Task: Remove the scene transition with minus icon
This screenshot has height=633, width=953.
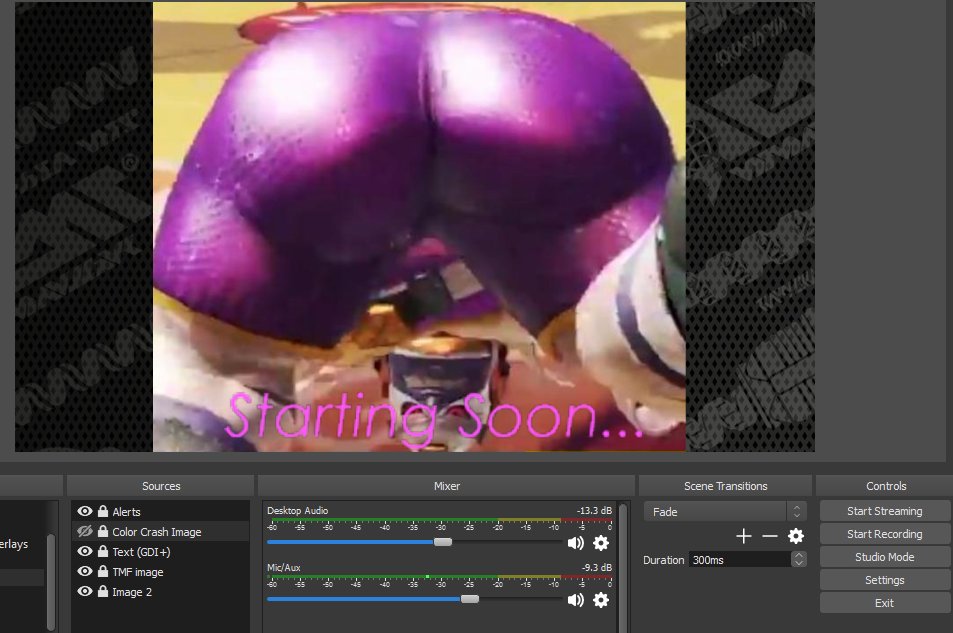Action: [x=769, y=536]
